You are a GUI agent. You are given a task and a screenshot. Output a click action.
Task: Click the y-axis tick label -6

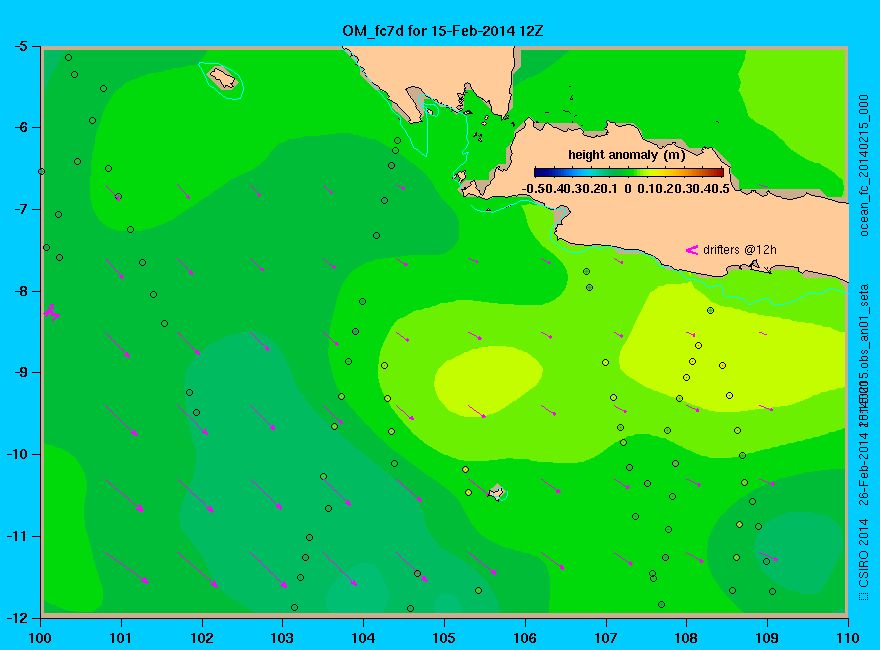20,127
